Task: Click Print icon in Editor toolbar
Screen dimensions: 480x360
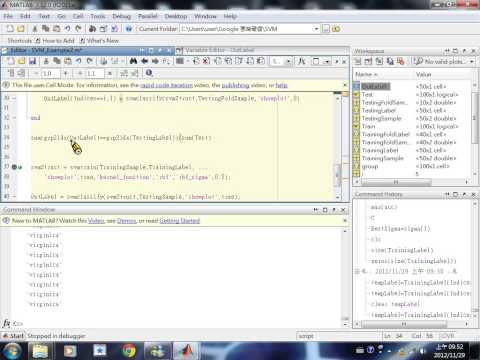Action: 104,61
